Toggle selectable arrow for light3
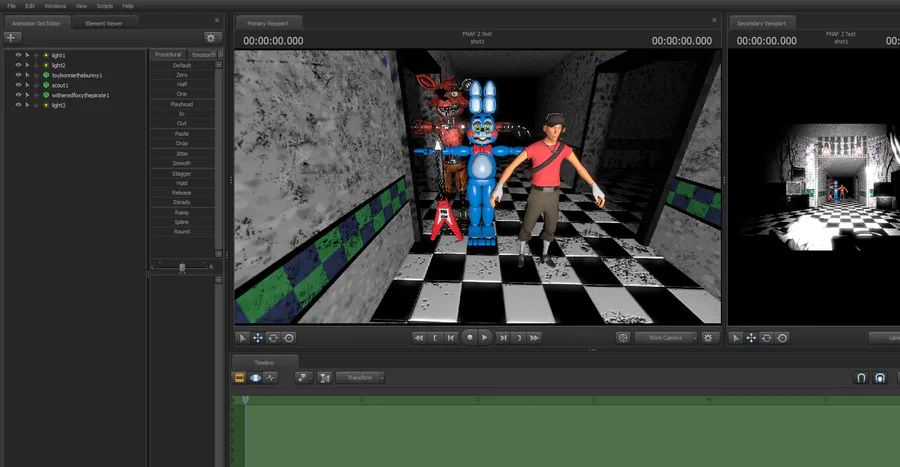 point(27,105)
